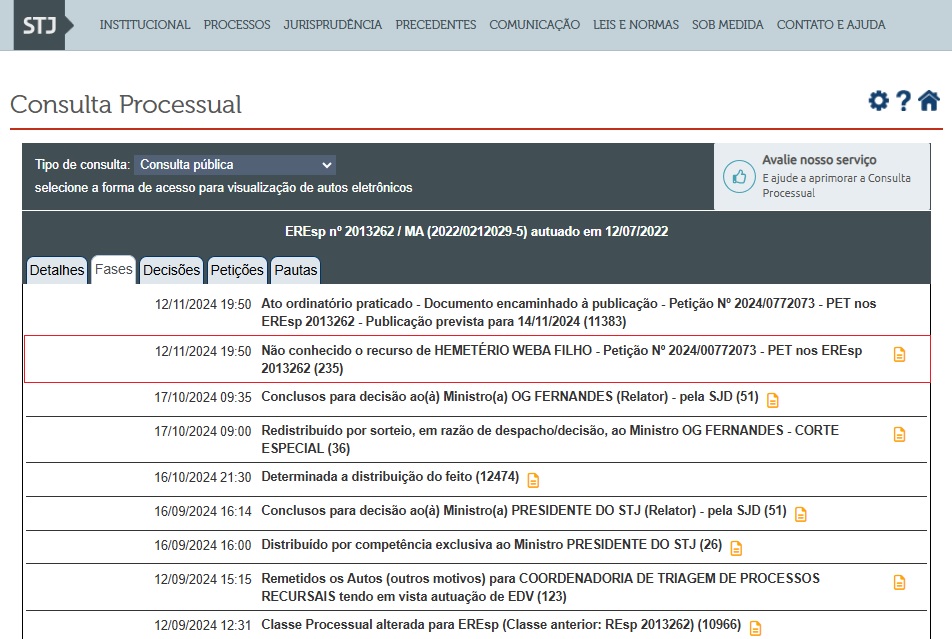Open the Processos menu

[x=237, y=24]
